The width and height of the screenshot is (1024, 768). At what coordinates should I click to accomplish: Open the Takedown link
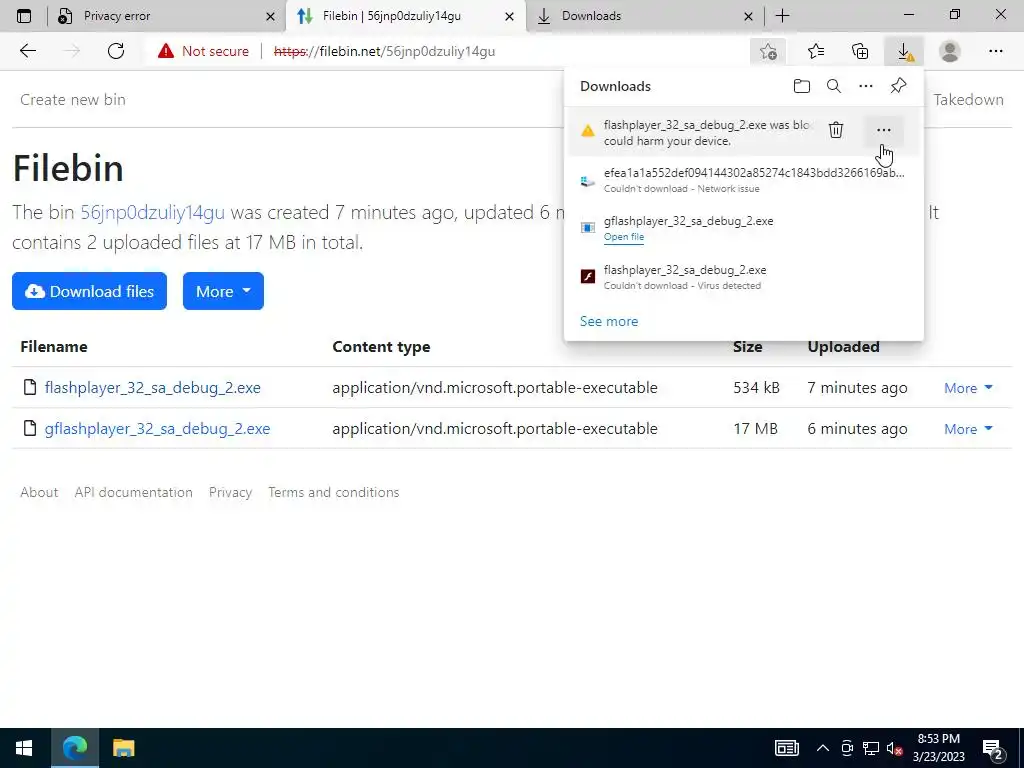point(968,99)
